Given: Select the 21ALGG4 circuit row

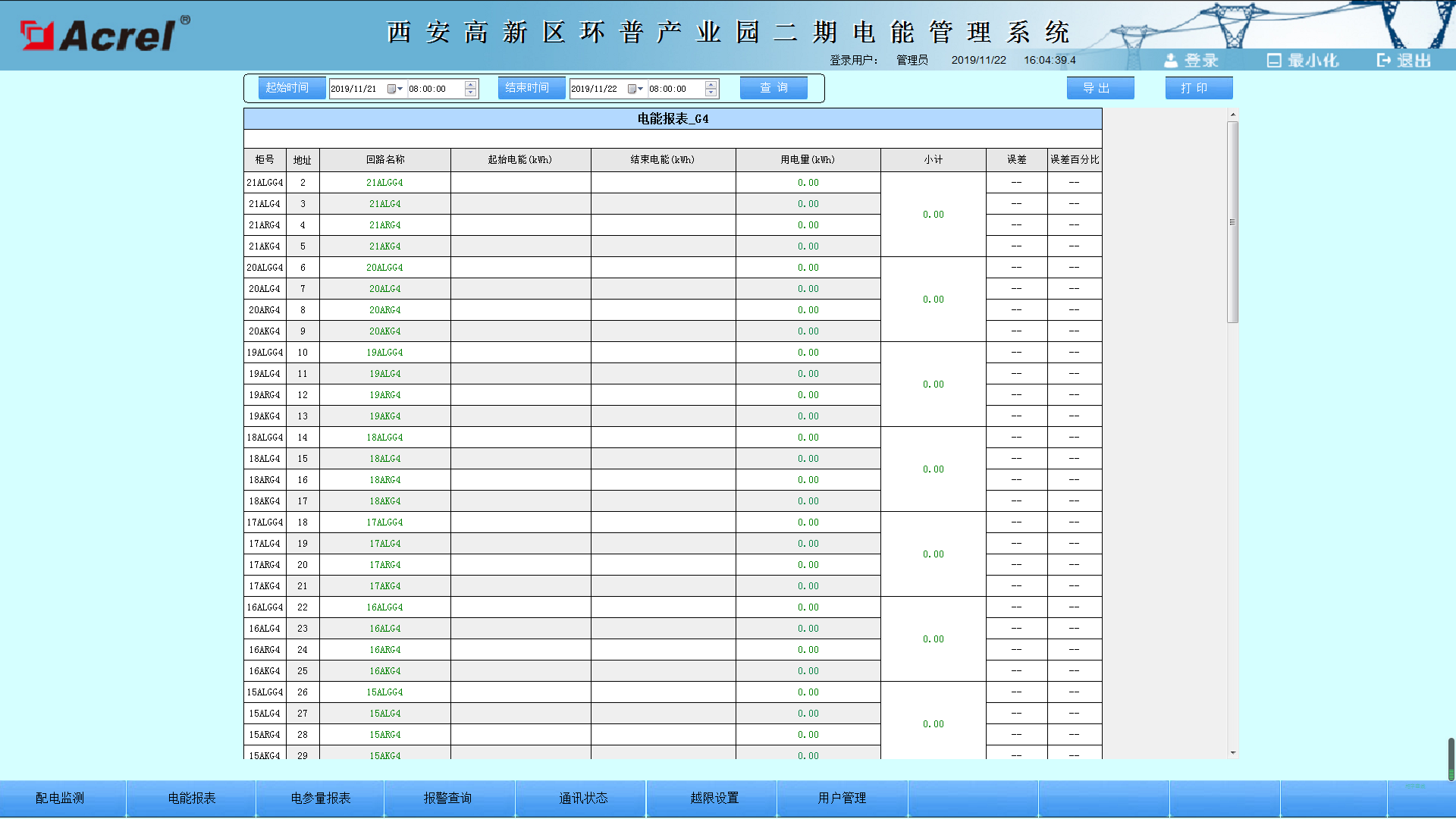Looking at the screenshot, I should [x=384, y=182].
